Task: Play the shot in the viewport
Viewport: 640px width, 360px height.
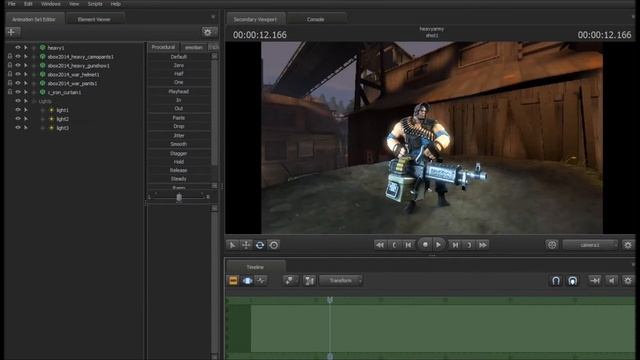Action: point(438,244)
